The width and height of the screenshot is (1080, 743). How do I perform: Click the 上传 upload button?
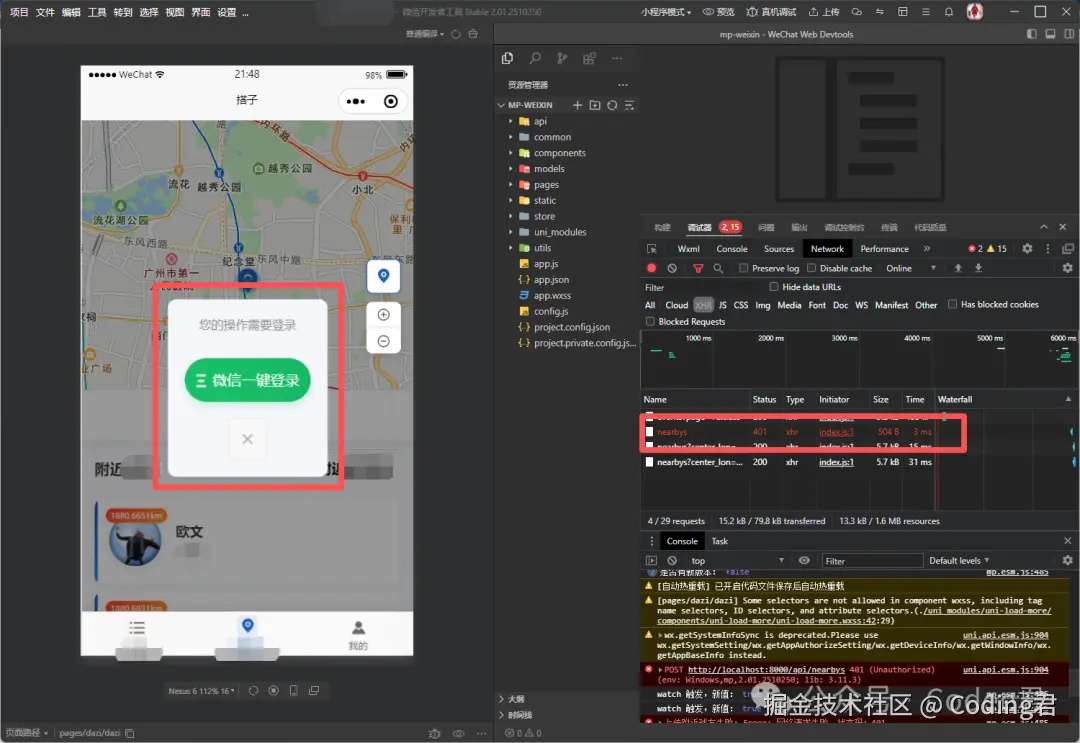click(824, 12)
